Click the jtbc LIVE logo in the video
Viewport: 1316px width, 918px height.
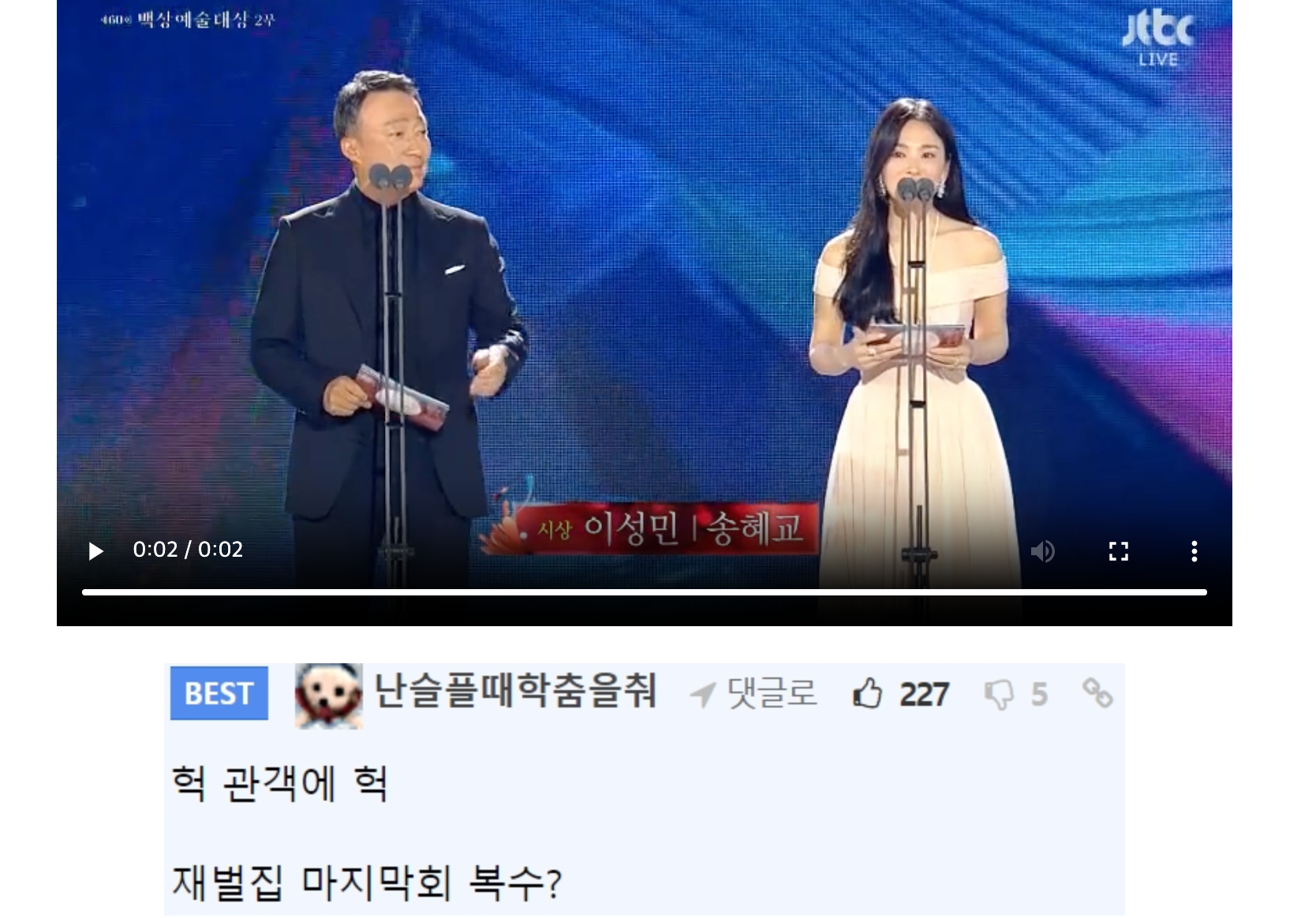click(x=1157, y=39)
